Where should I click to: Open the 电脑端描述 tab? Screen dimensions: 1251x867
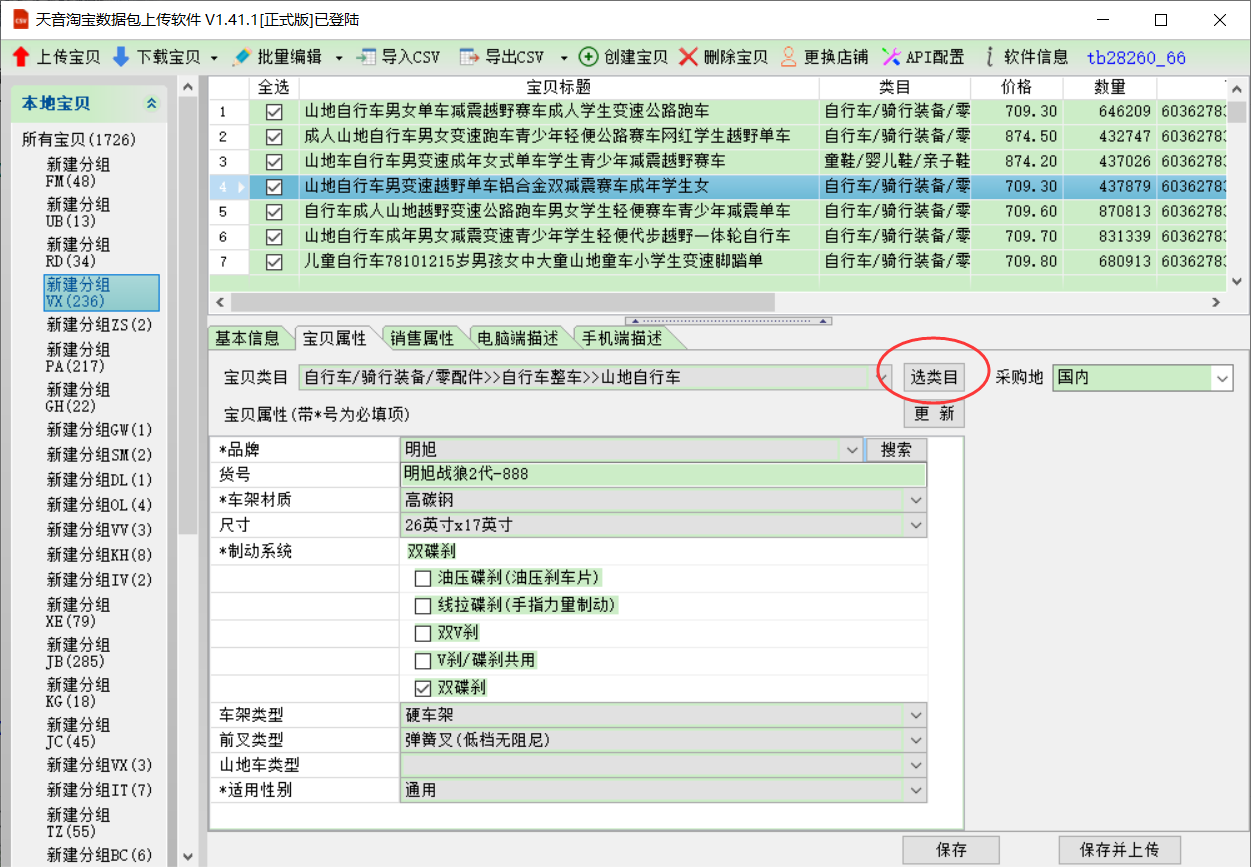pos(517,338)
